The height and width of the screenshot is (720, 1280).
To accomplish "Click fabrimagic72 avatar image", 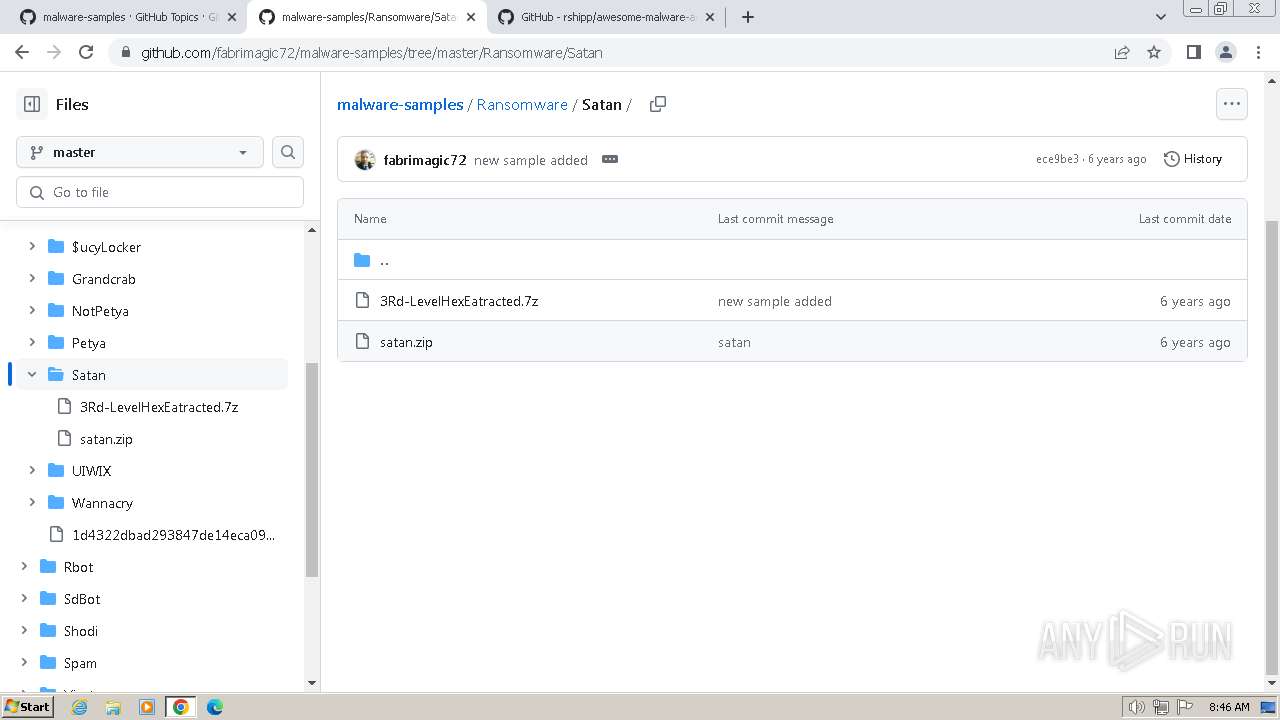I will [x=365, y=160].
